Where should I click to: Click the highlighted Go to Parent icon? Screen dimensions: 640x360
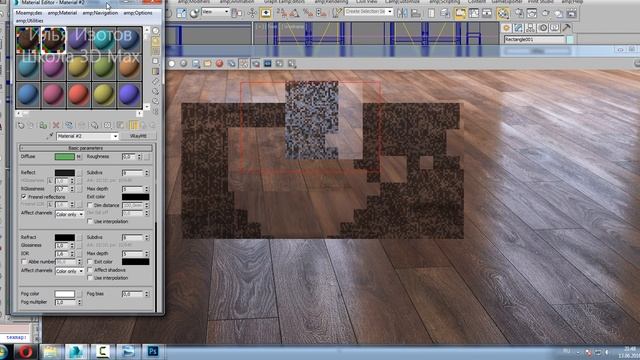pyautogui.click(x=133, y=125)
